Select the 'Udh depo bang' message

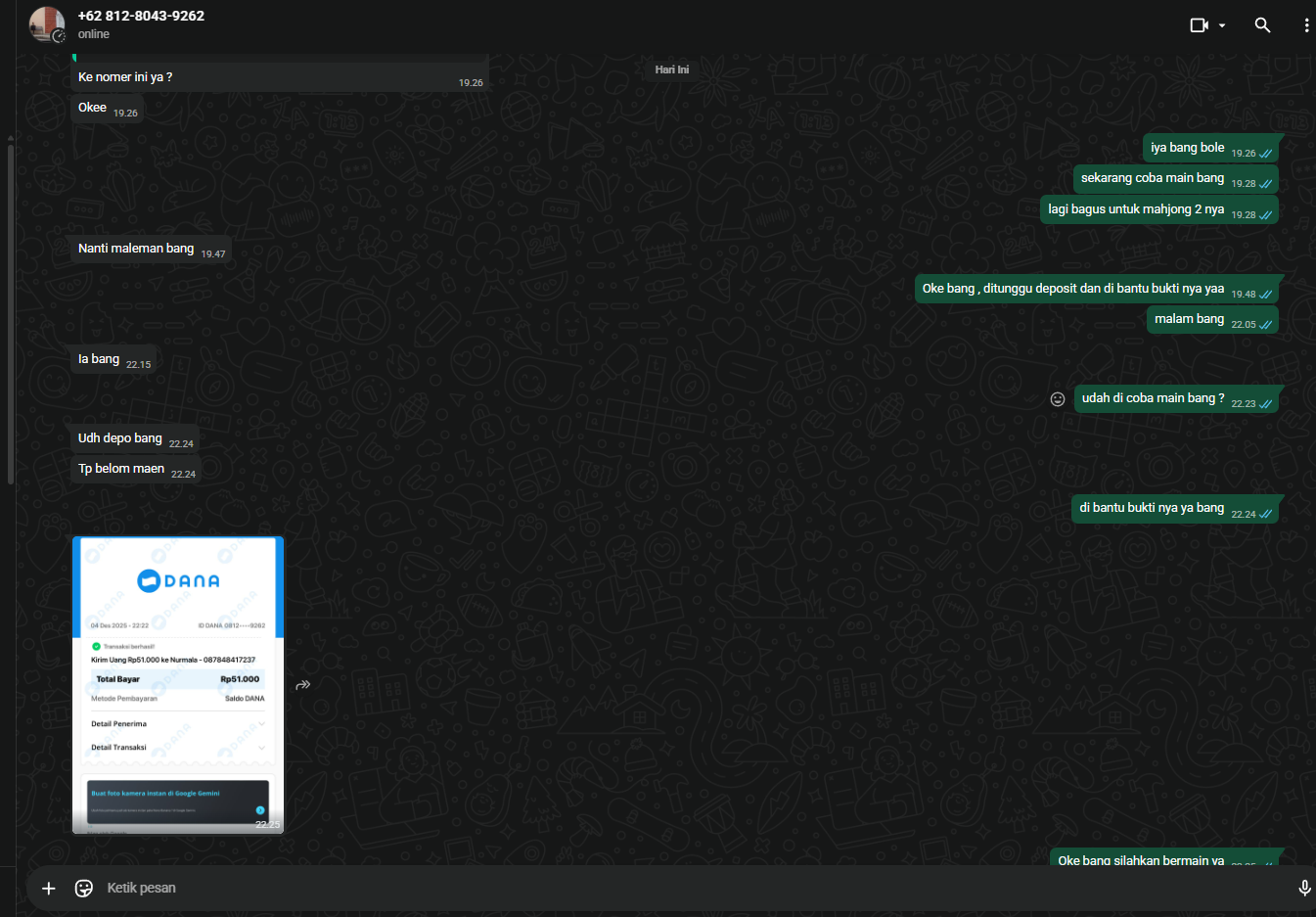[x=135, y=438]
